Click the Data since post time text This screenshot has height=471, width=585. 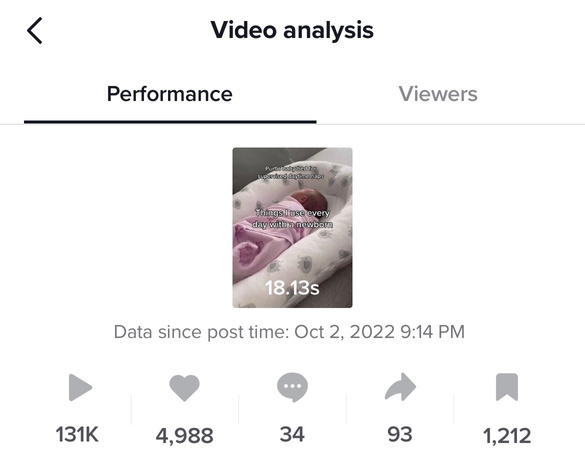tap(201, 332)
